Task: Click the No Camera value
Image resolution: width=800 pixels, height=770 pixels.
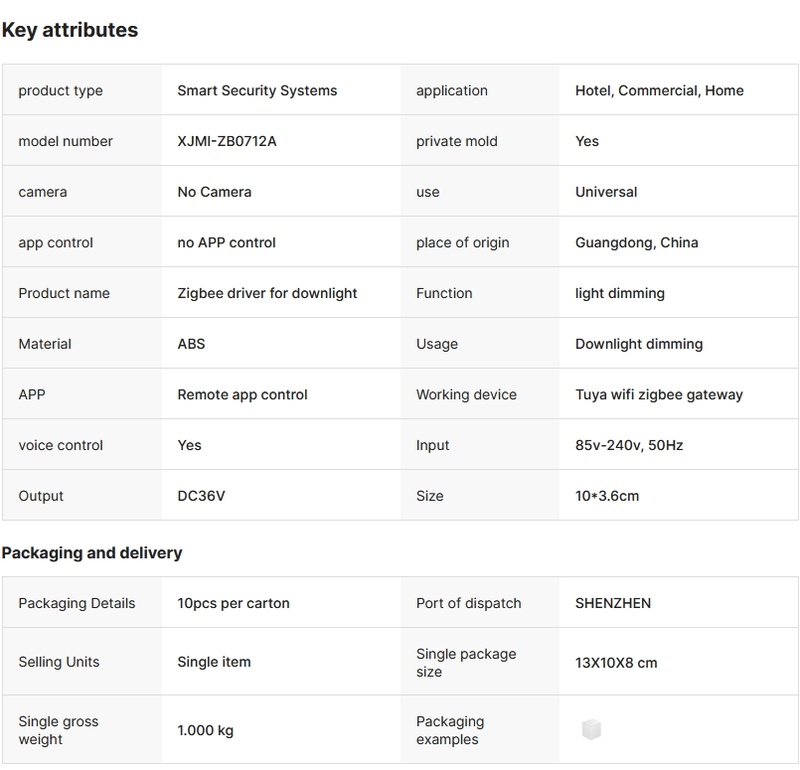Action: 214,191
